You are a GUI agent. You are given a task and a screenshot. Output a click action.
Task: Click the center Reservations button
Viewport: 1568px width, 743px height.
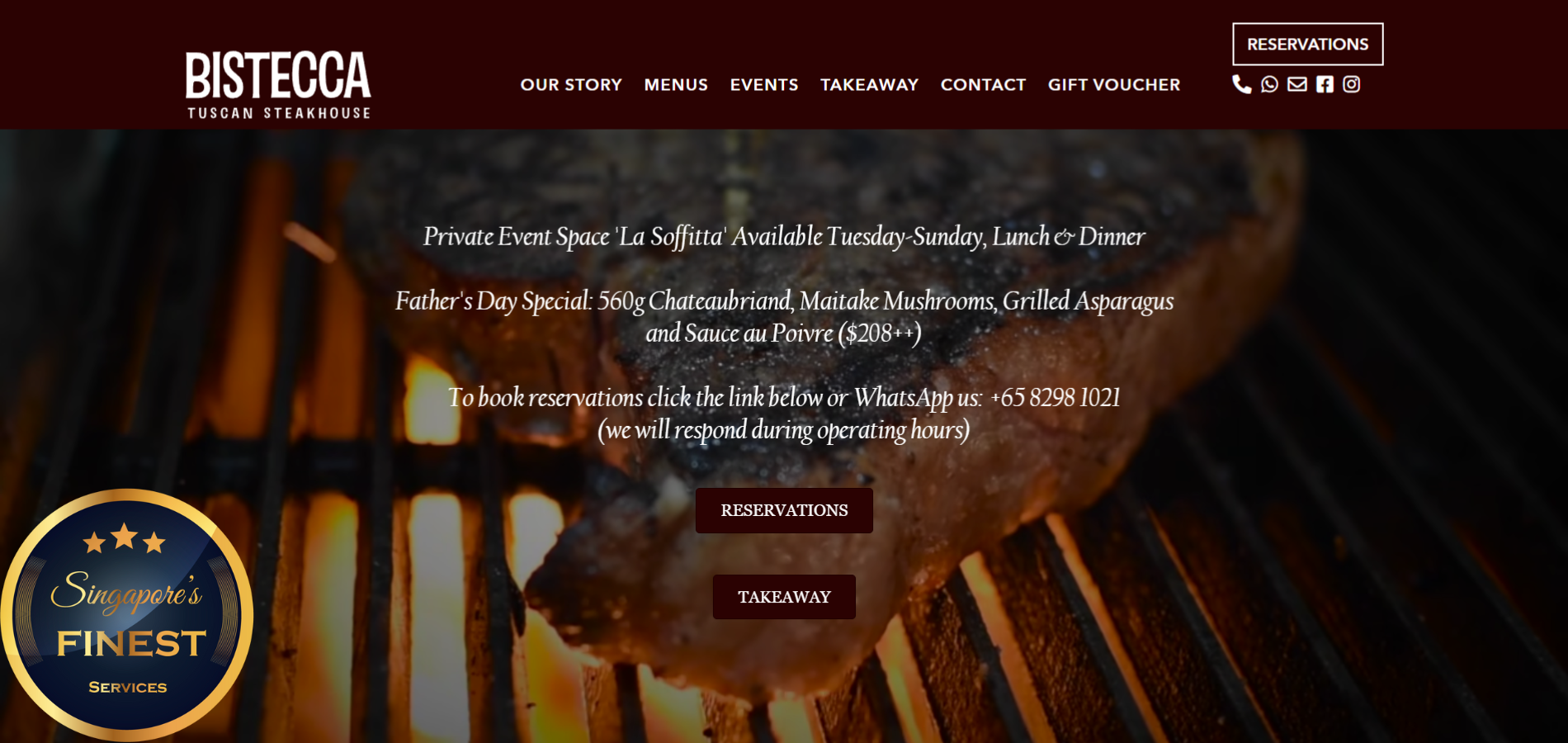pos(784,510)
